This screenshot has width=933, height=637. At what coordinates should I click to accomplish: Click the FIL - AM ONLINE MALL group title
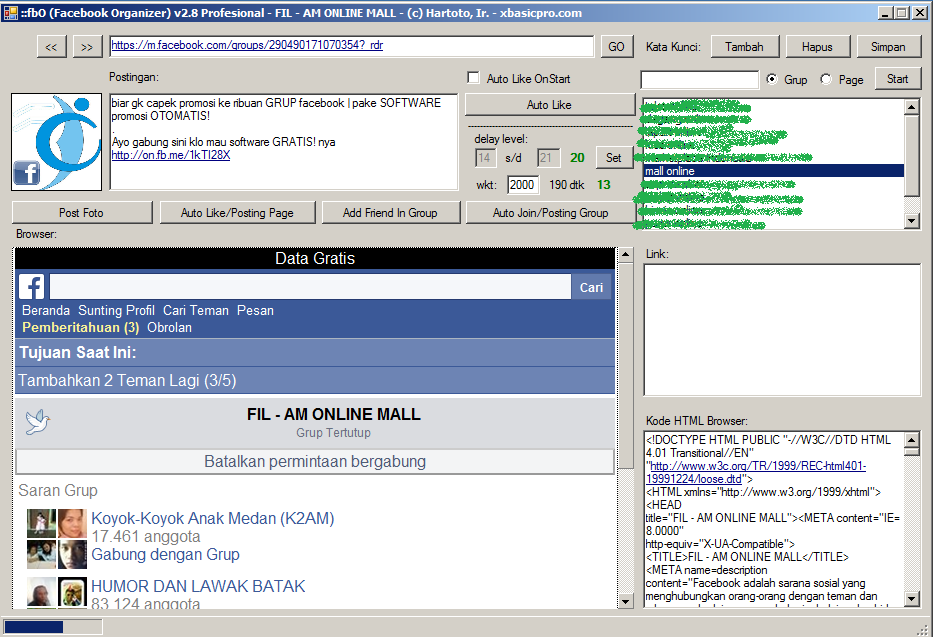(334, 415)
